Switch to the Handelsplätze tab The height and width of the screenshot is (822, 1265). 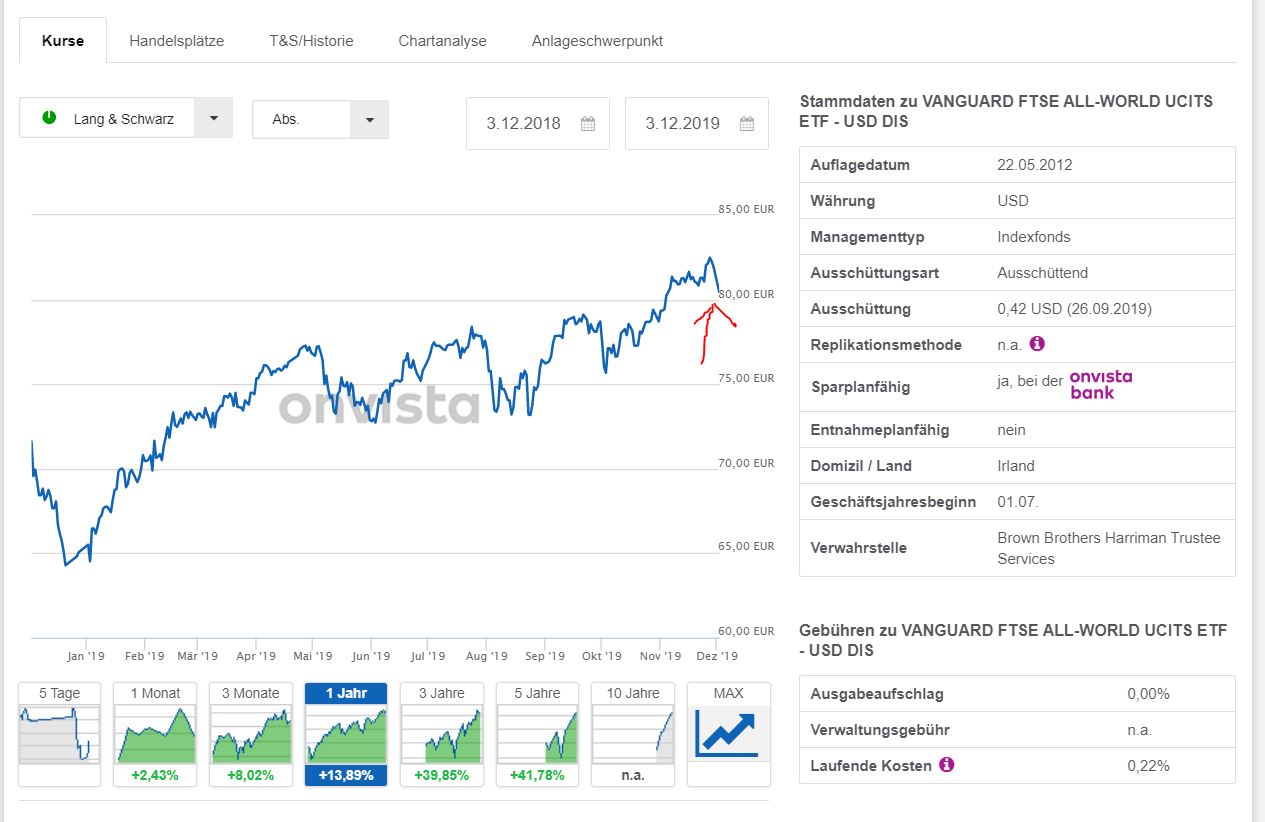coord(176,41)
